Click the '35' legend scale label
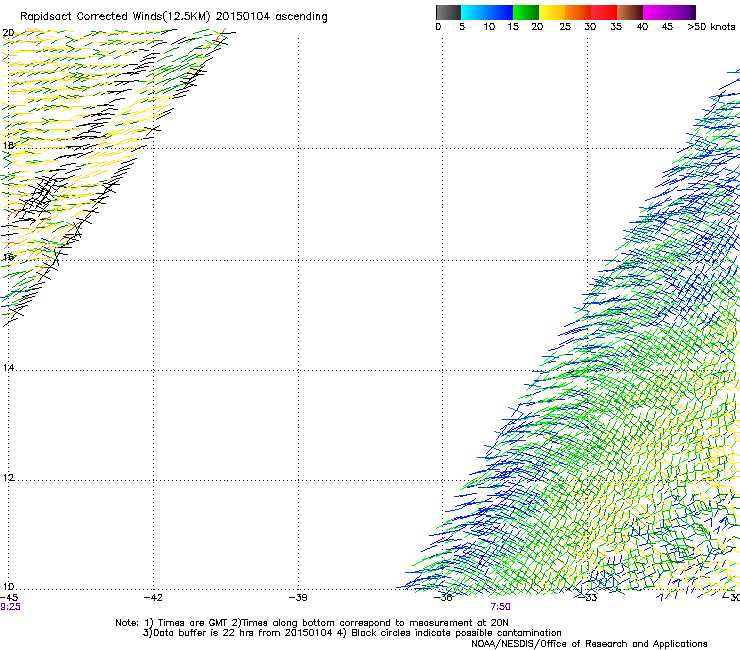The height and width of the screenshot is (650, 740). [616, 27]
